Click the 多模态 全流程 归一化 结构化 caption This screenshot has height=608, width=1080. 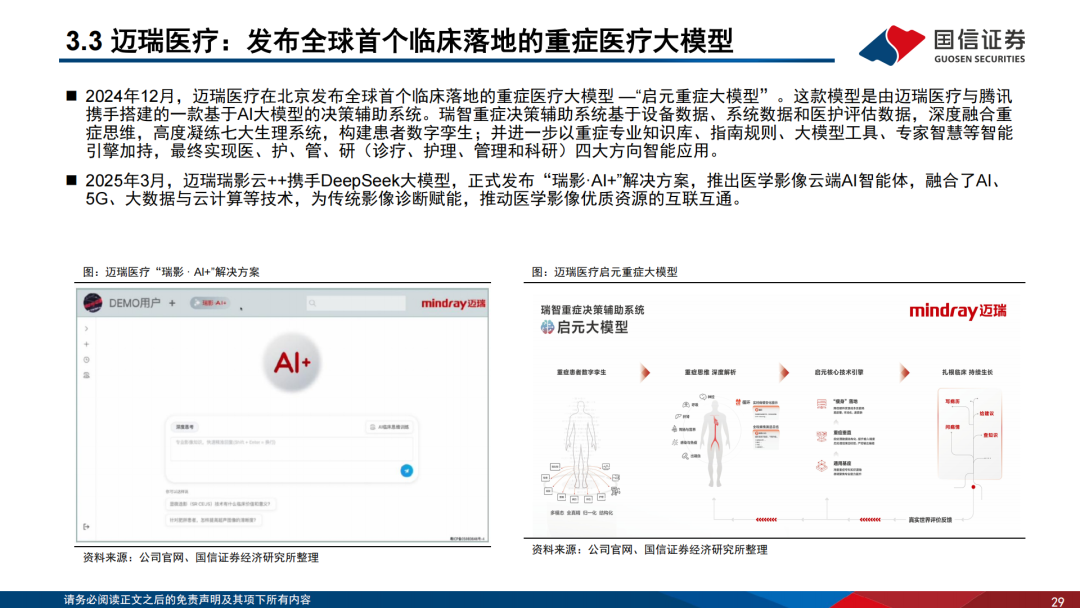point(581,513)
